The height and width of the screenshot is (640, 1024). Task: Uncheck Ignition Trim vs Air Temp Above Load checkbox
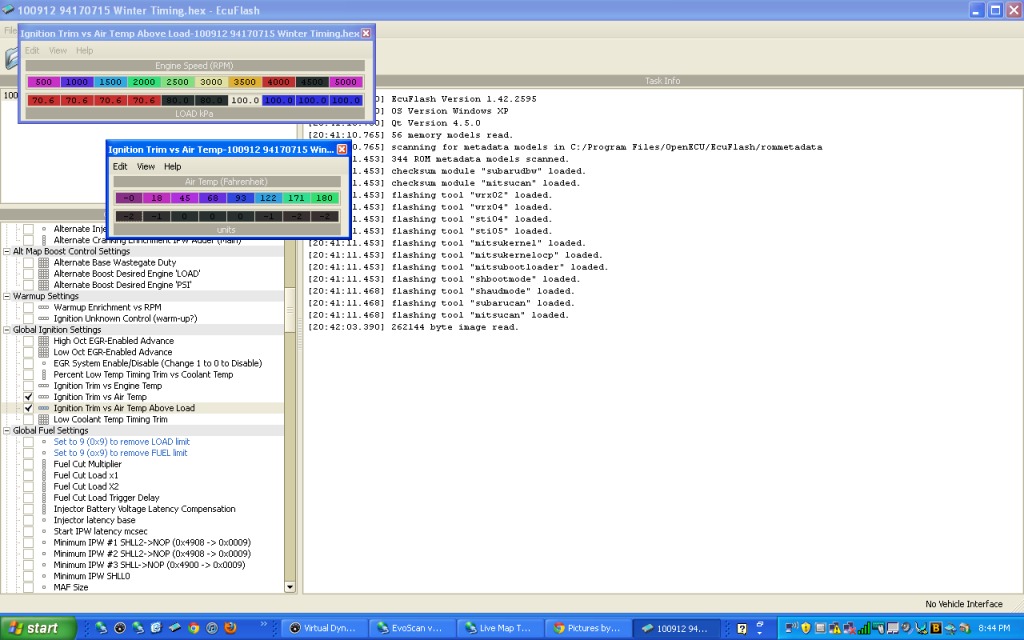click(x=28, y=408)
